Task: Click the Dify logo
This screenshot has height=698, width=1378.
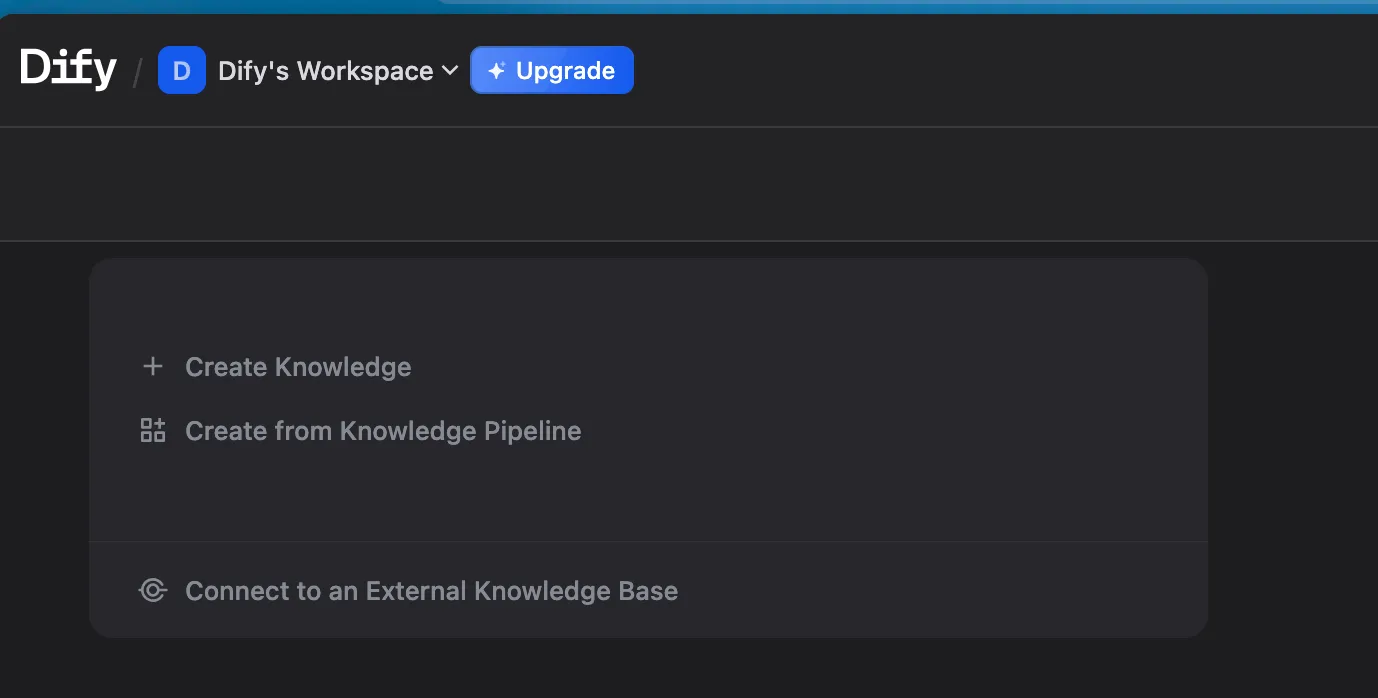Action: (x=68, y=69)
